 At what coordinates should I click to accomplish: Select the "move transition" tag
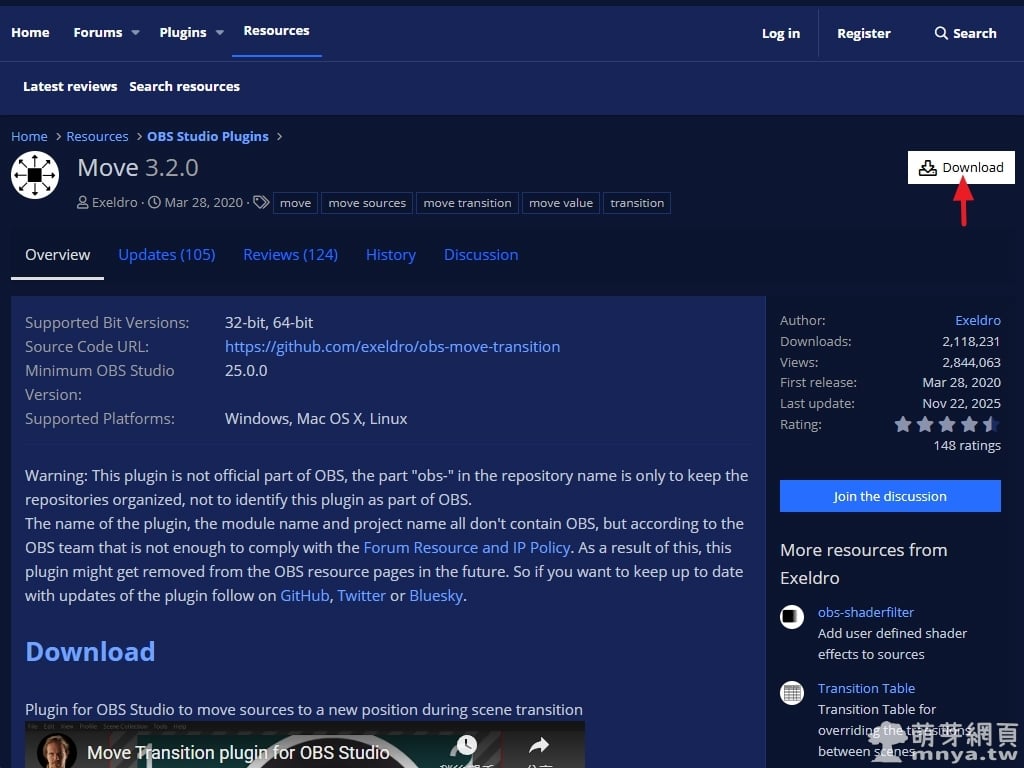pyautogui.click(x=467, y=203)
